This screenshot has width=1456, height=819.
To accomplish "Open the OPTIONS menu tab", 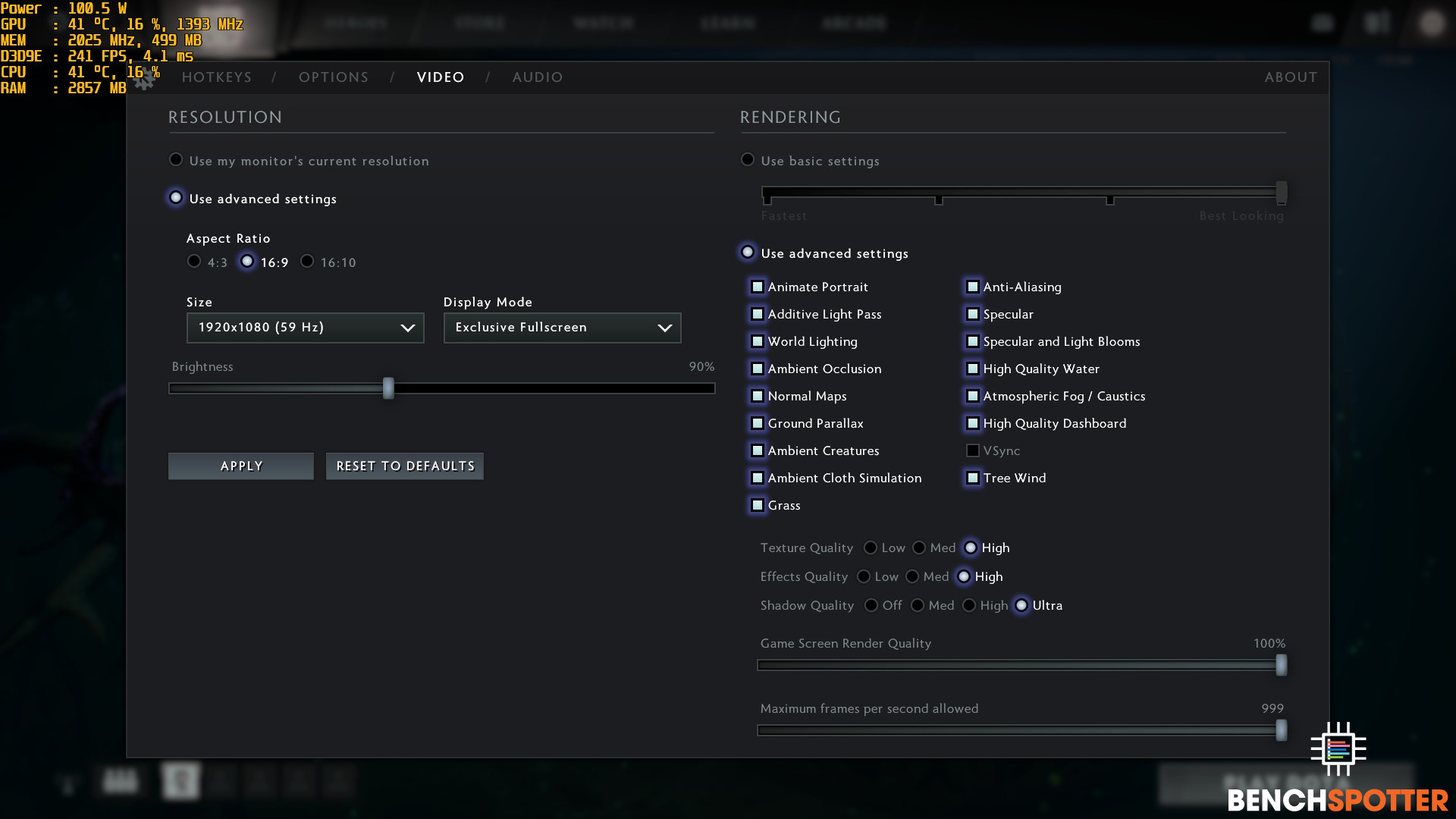I will tap(333, 77).
